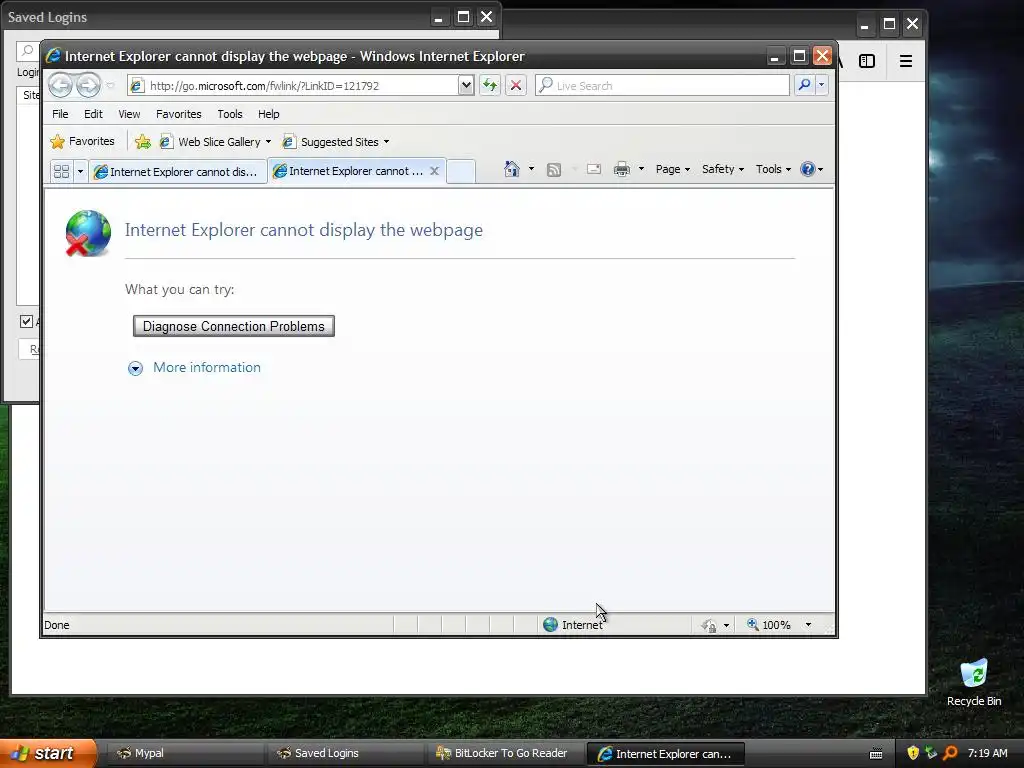The height and width of the screenshot is (768, 1024).
Task: Expand the address bar URL dropdown
Action: pyautogui.click(x=466, y=85)
